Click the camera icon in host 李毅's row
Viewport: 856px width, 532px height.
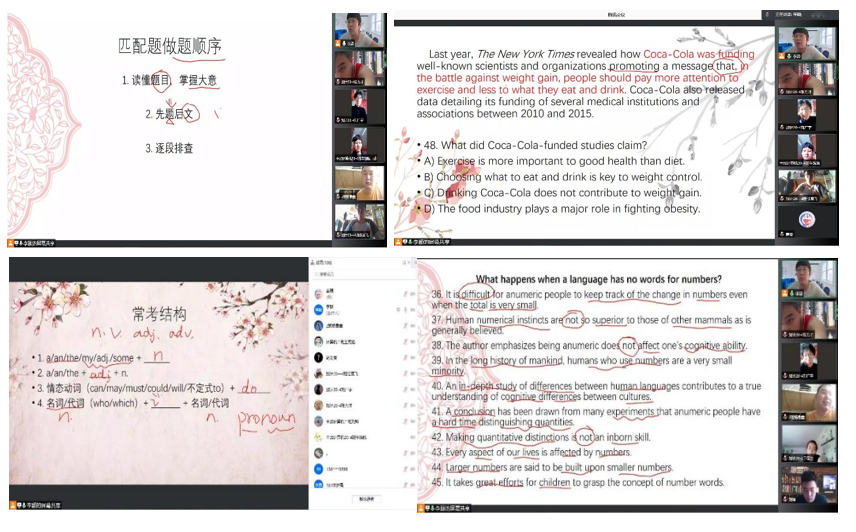(x=411, y=309)
